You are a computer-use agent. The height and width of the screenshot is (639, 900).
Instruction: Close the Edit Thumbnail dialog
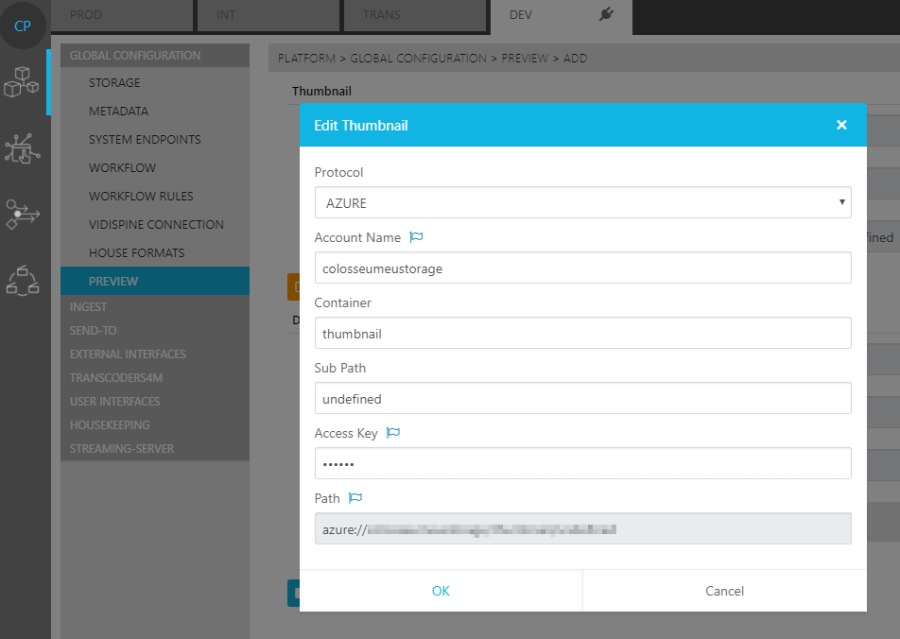pos(841,125)
